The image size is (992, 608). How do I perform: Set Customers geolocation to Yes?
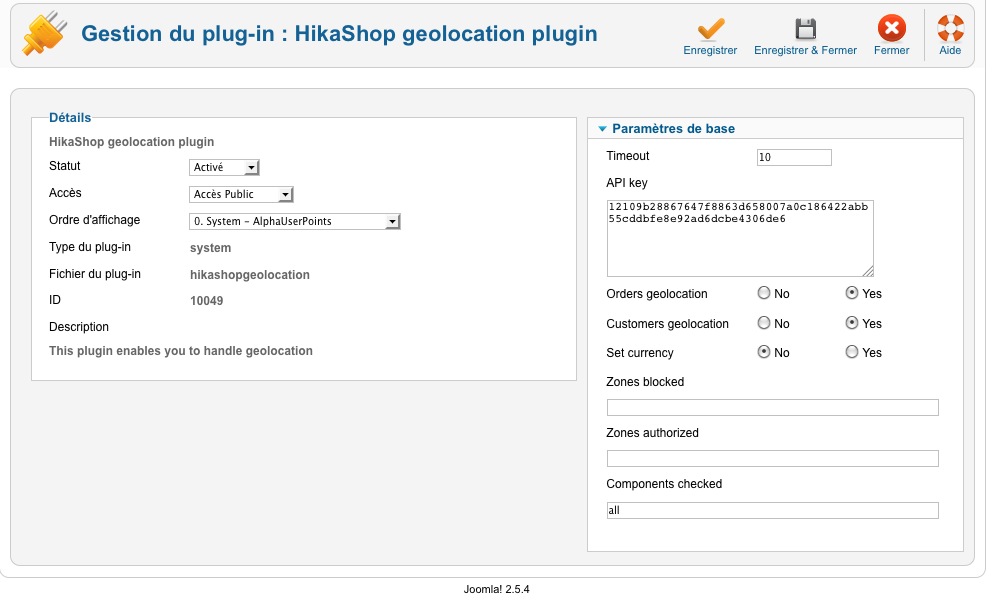pos(852,323)
